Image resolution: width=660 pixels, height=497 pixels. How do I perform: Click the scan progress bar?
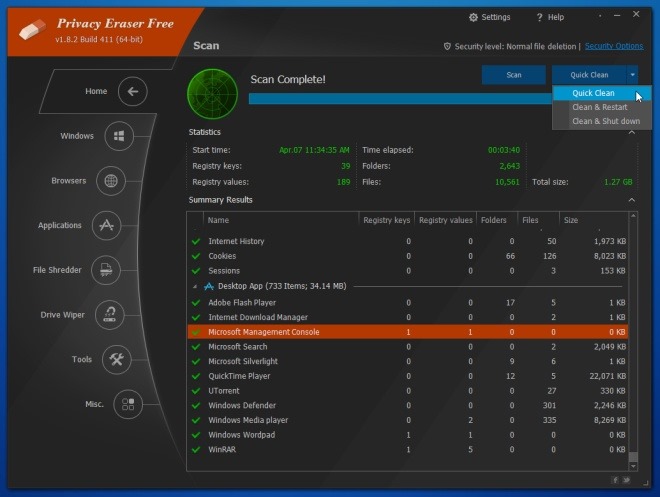[400, 99]
